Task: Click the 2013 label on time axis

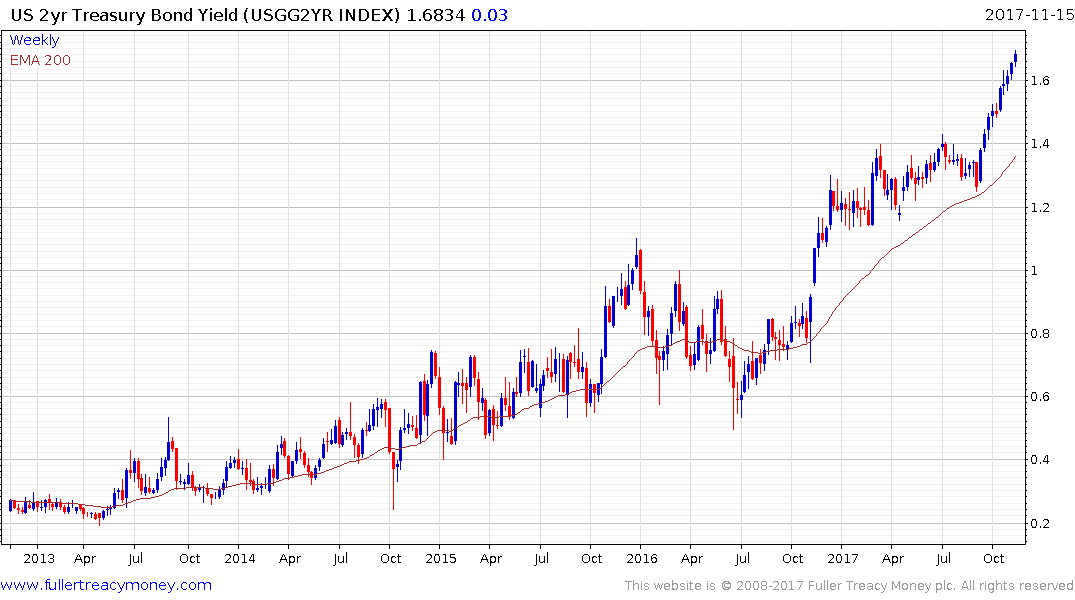Action: coord(39,558)
